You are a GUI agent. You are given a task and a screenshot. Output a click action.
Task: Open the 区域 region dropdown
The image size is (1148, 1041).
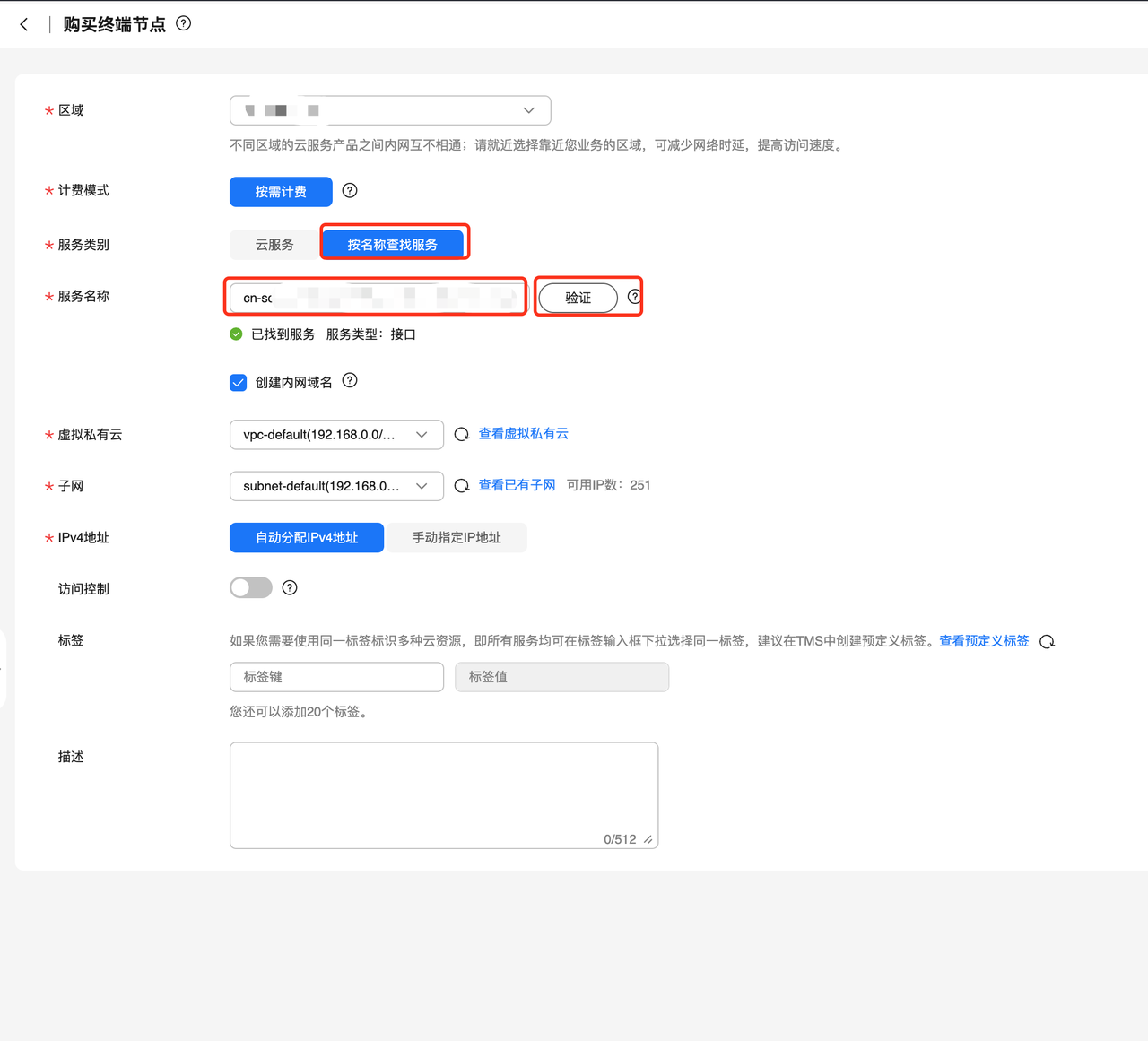390,110
